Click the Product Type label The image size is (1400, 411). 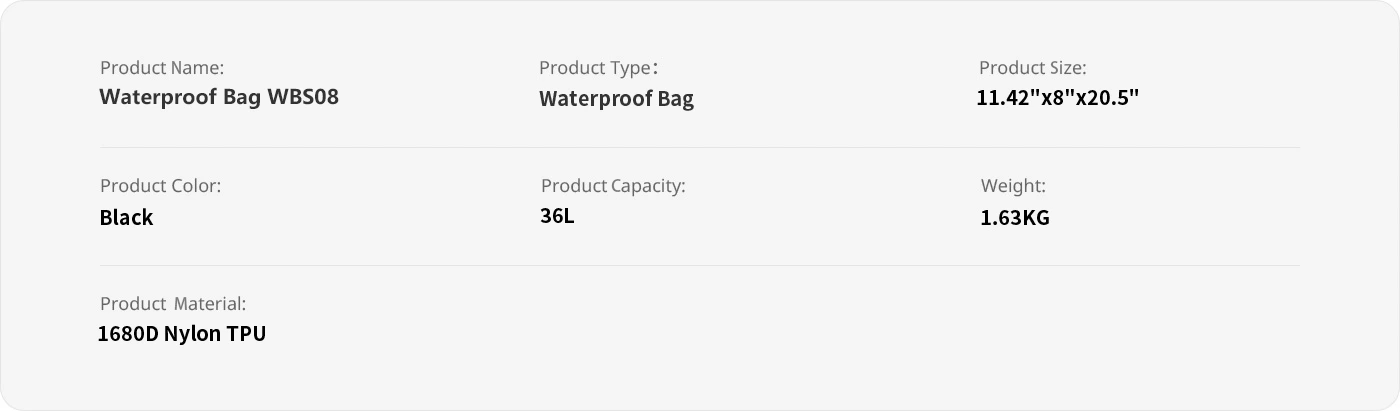click(598, 68)
